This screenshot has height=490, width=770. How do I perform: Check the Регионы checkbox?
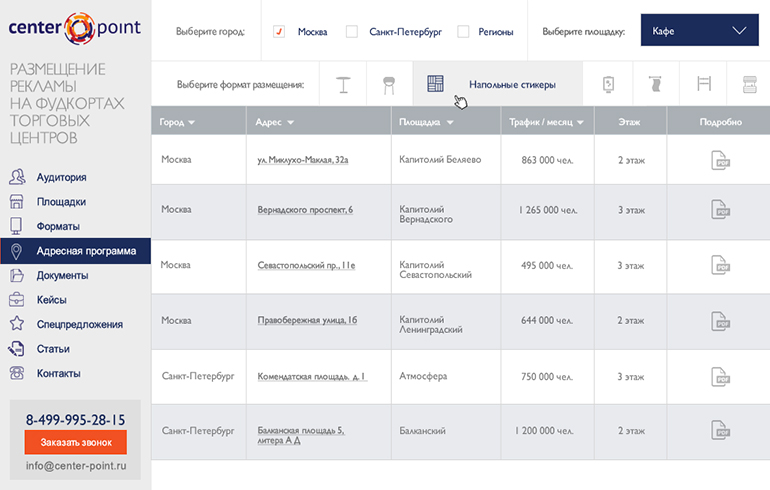coord(463,31)
